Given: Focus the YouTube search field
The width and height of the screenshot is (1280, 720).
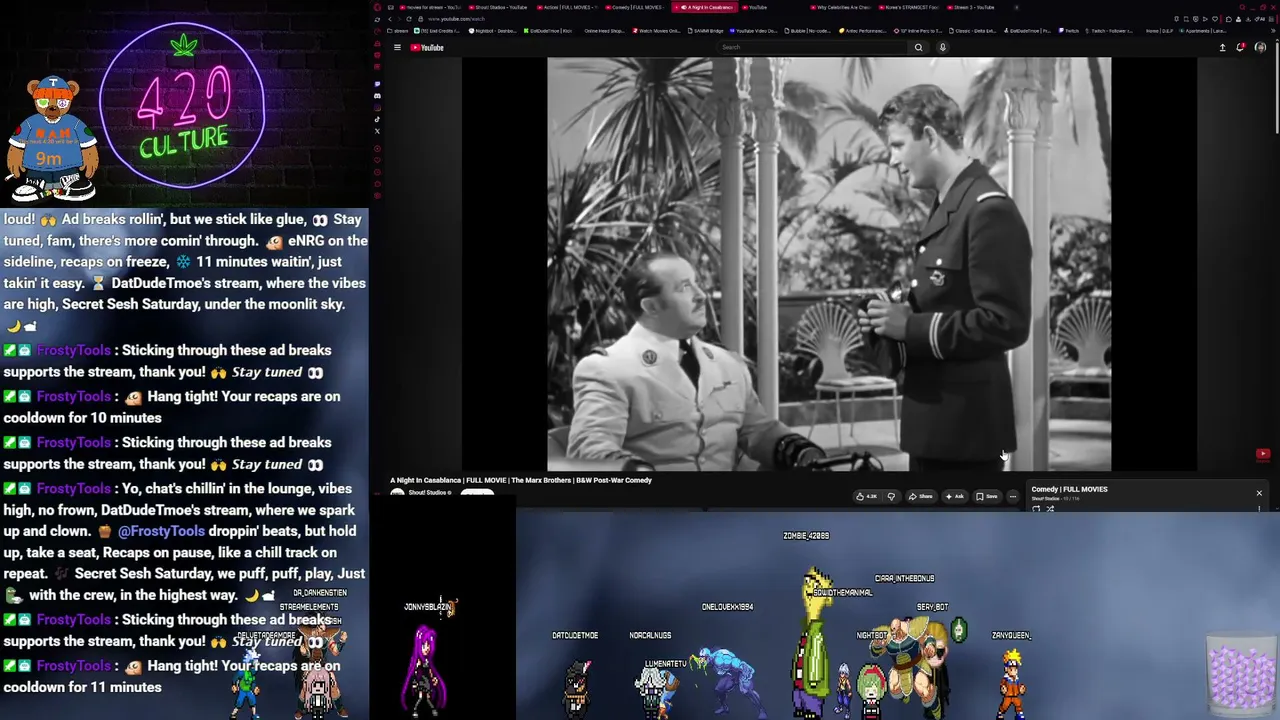Looking at the screenshot, I should [814, 47].
